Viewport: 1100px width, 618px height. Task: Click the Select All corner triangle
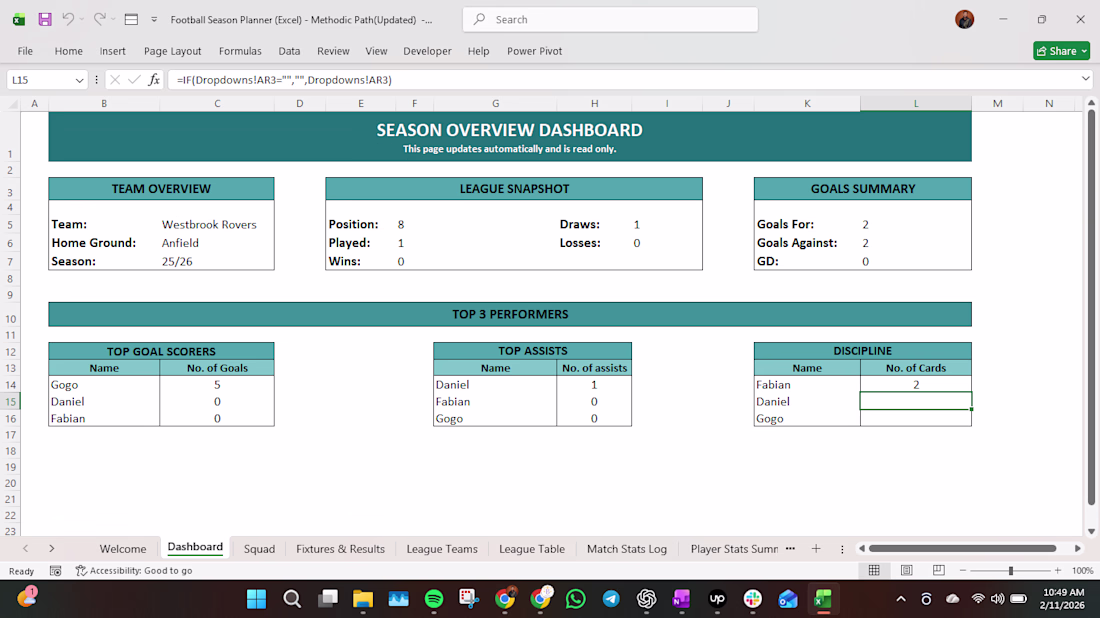click(x=13, y=104)
